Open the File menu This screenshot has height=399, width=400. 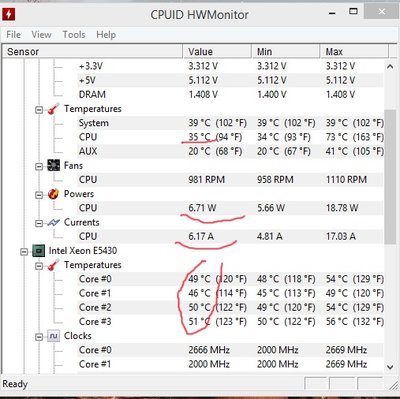pos(14,35)
